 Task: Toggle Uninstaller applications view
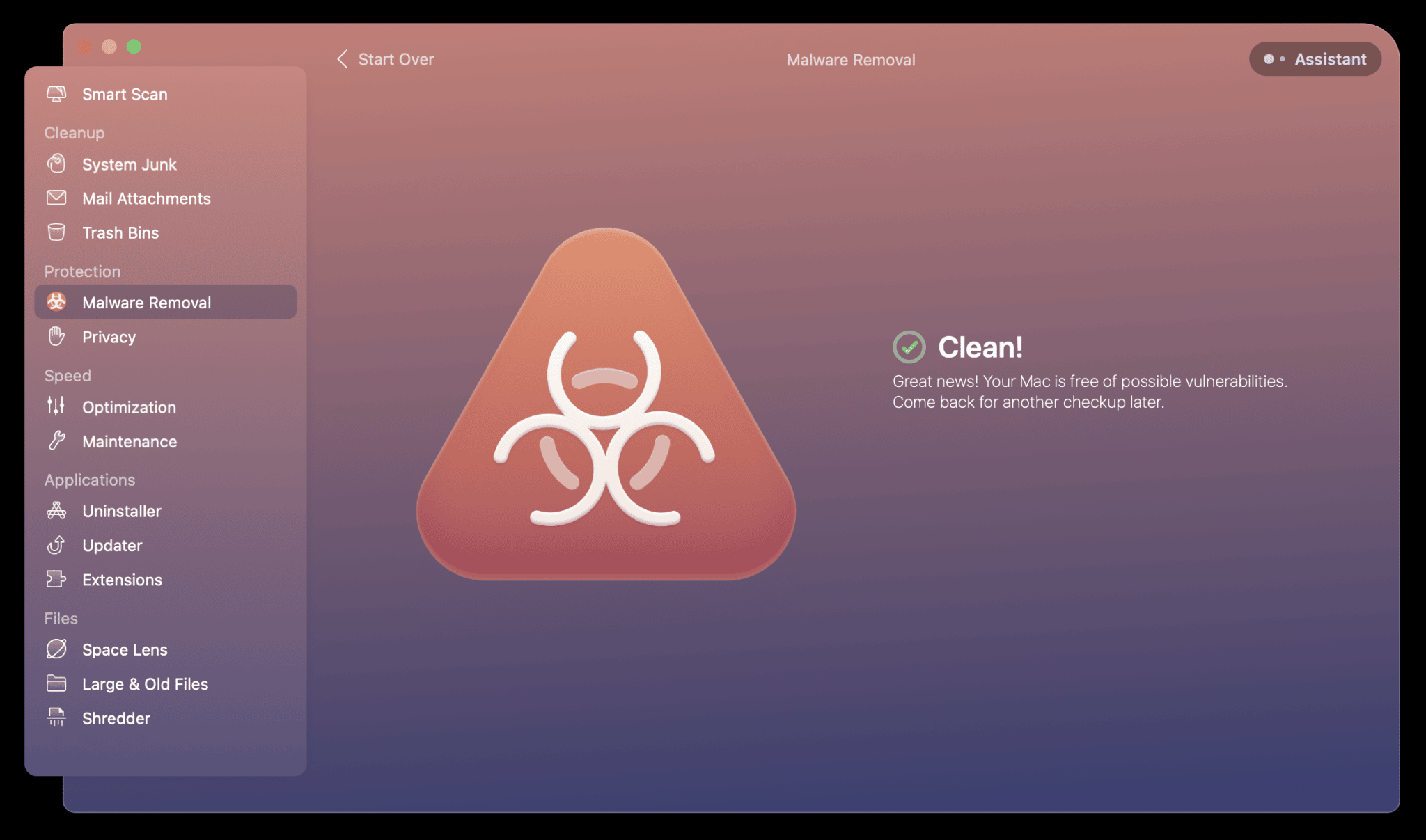(121, 510)
